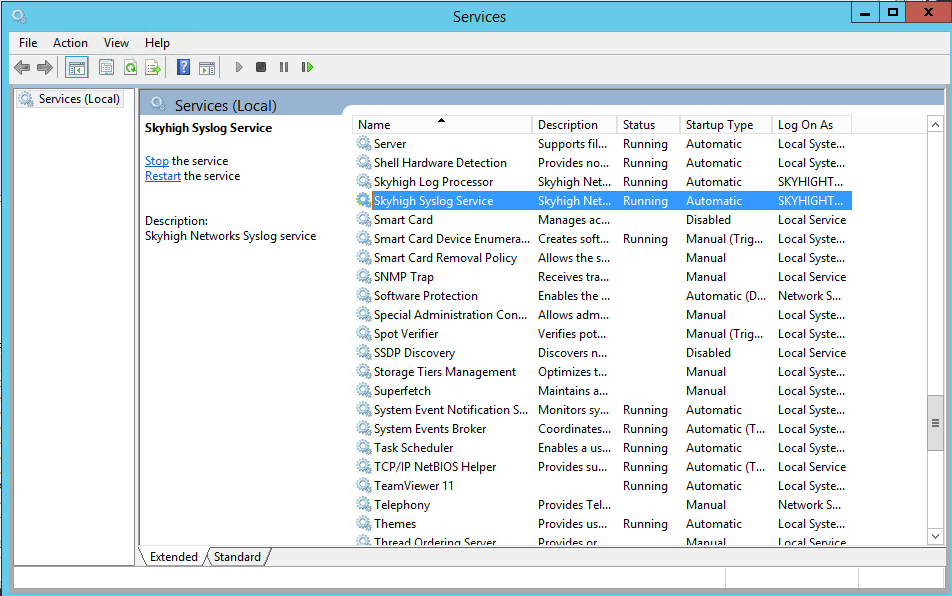This screenshot has width=952, height=596.
Task: Click the scrollbar down arrow in services list
Action: pyautogui.click(x=935, y=536)
